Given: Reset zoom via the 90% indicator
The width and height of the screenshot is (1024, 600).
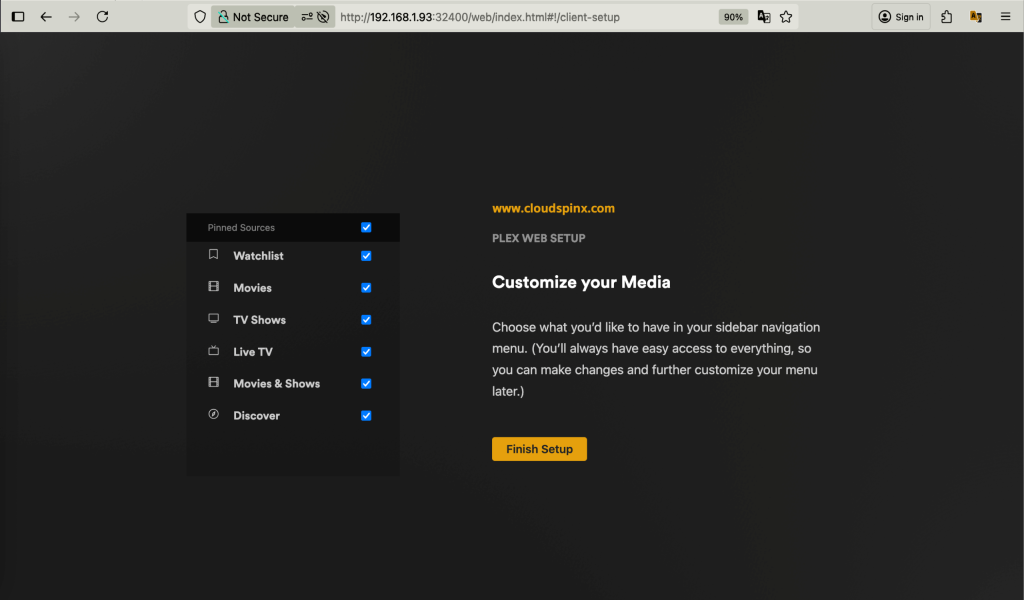Looking at the screenshot, I should [733, 16].
